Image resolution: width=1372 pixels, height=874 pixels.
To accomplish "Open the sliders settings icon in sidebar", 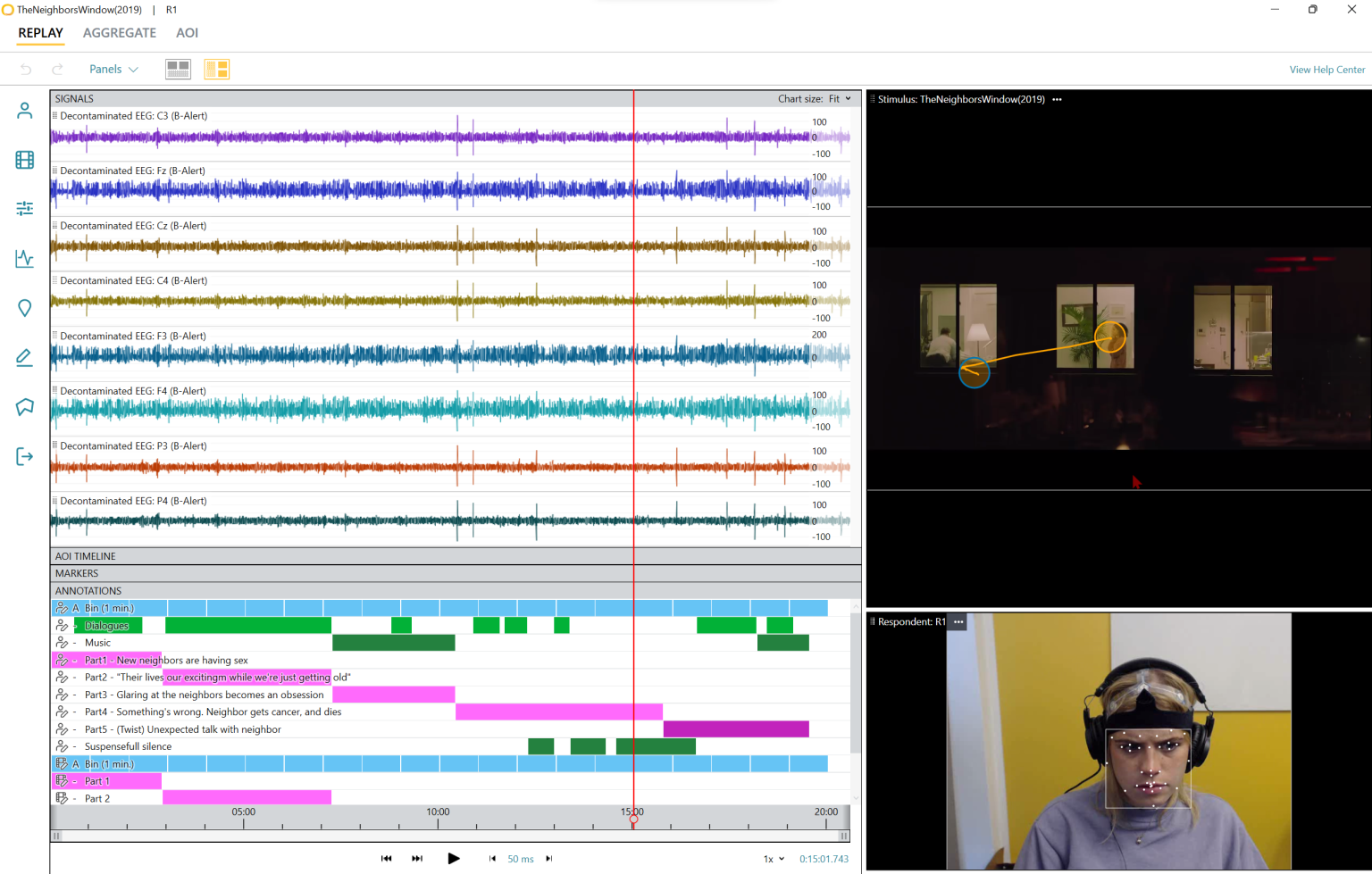I will (25, 208).
